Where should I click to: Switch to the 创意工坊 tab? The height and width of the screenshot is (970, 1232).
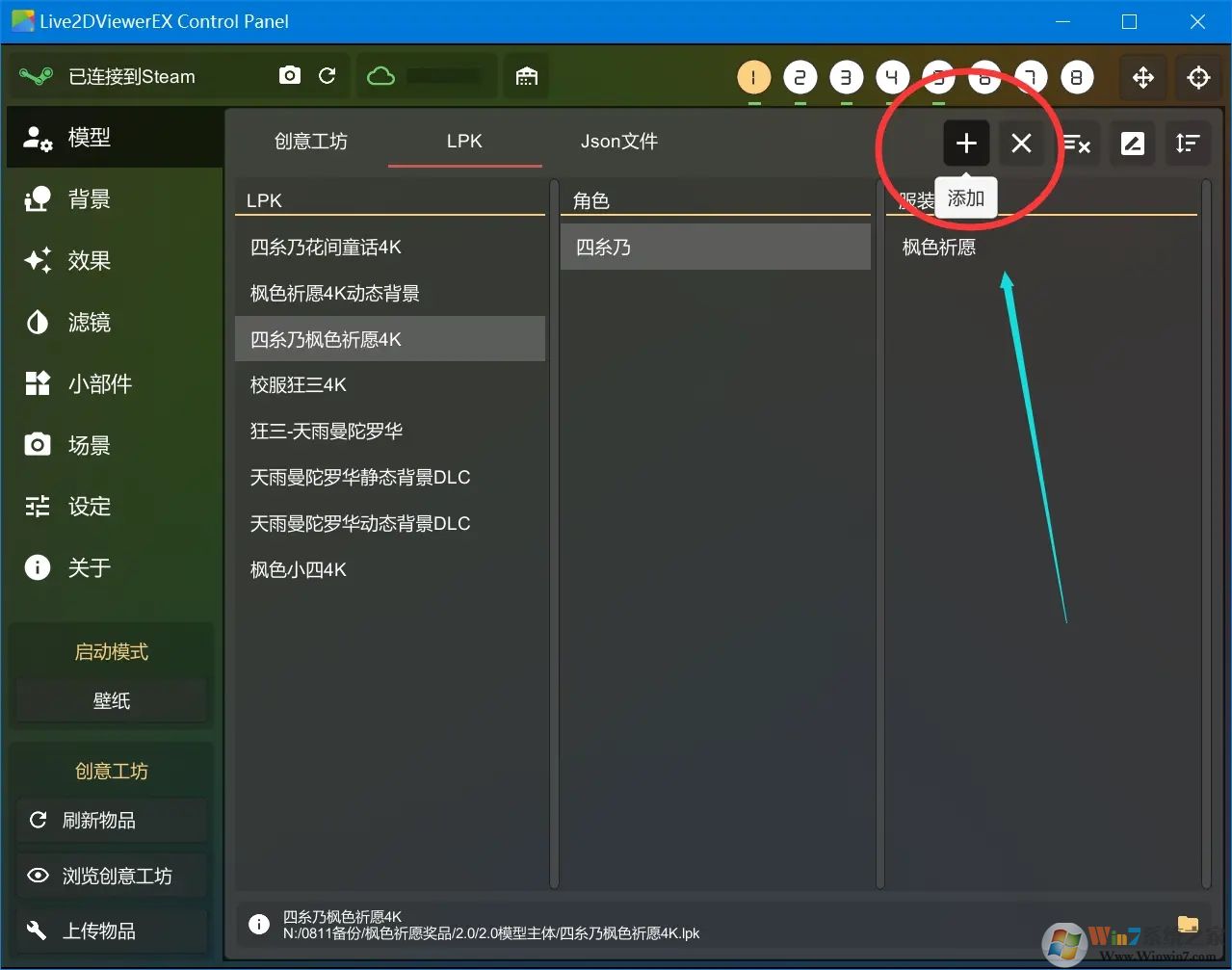point(311,141)
